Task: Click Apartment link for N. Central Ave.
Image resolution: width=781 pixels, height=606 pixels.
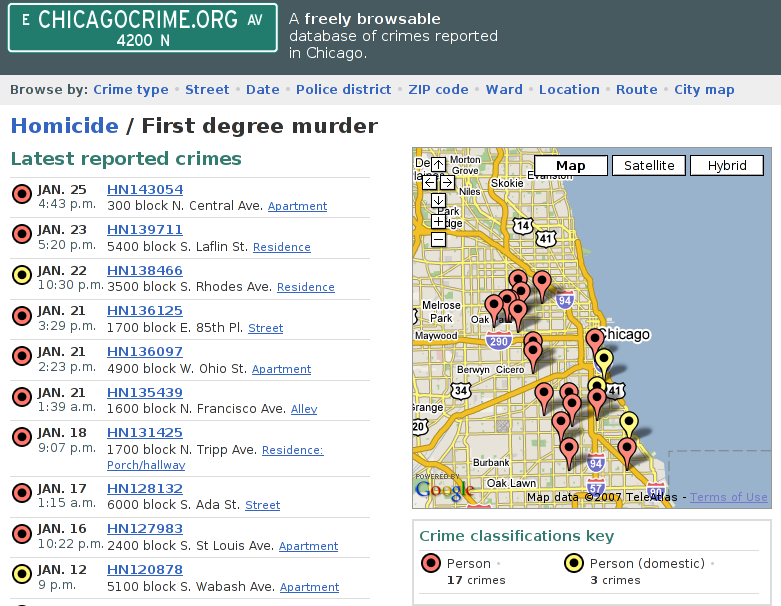Action: pos(297,206)
